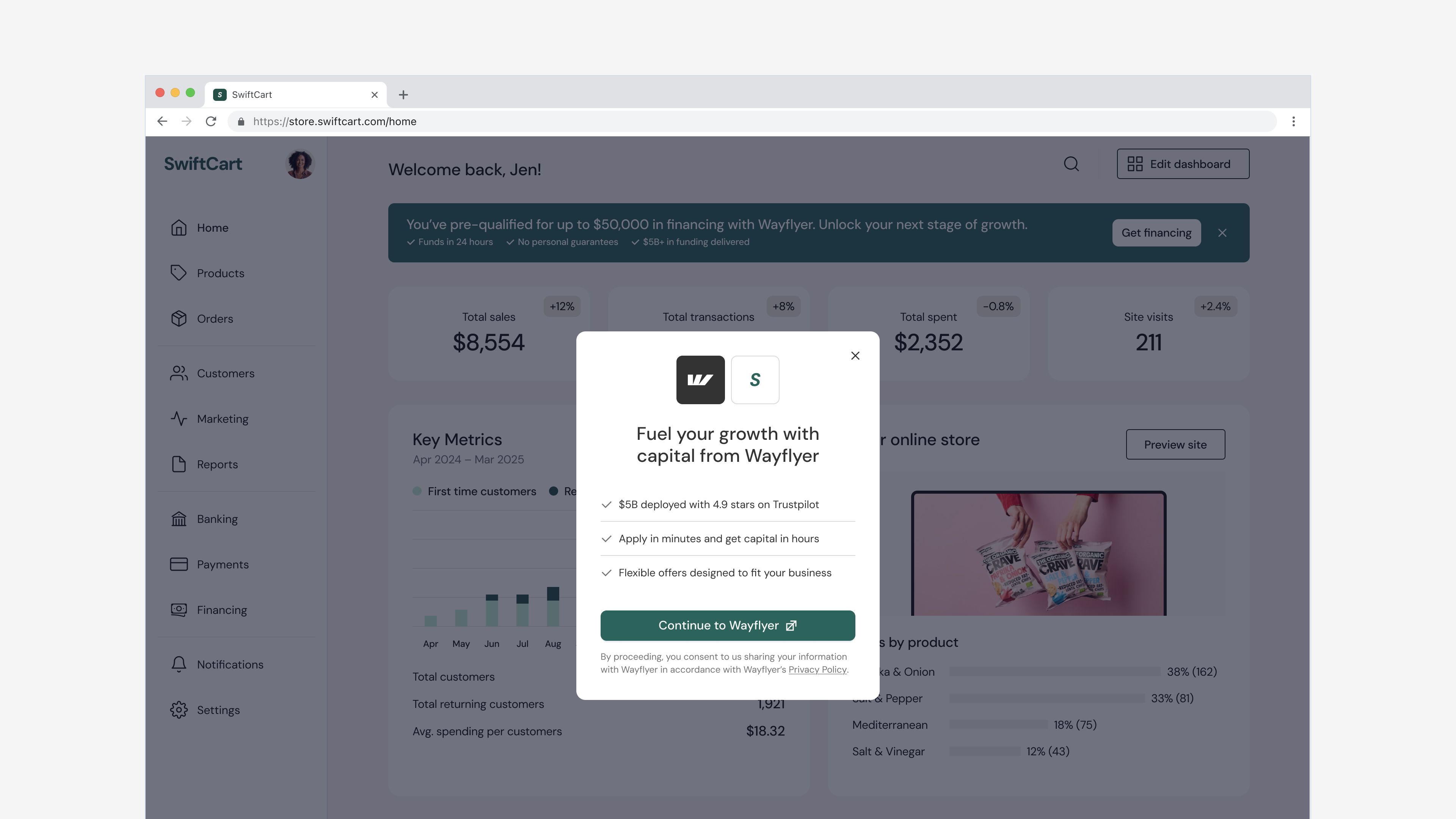This screenshot has width=1456, height=819.
Task: Open the user profile avatar
Action: coord(300,164)
